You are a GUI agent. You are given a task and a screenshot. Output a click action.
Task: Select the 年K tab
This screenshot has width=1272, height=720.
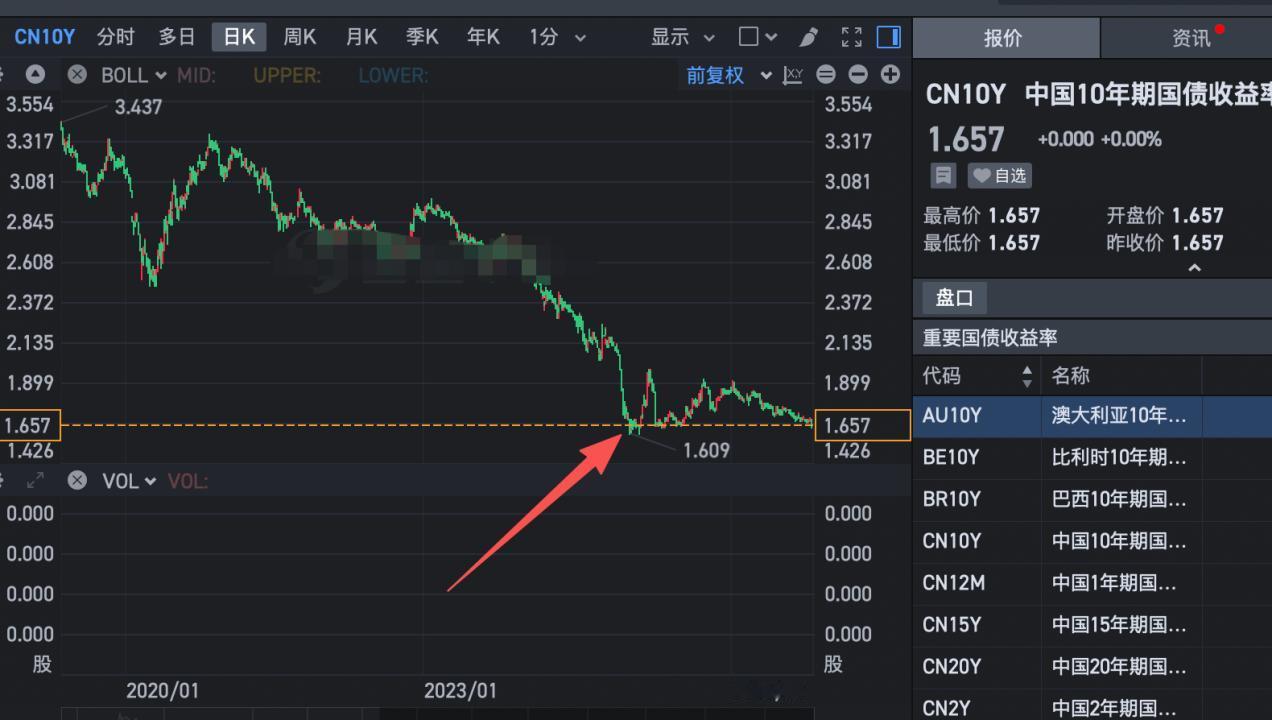(x=483, y=38)
